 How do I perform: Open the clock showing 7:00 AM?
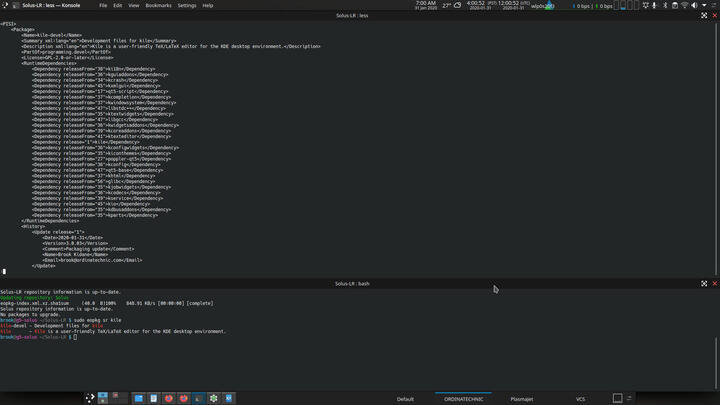(426, 6)
